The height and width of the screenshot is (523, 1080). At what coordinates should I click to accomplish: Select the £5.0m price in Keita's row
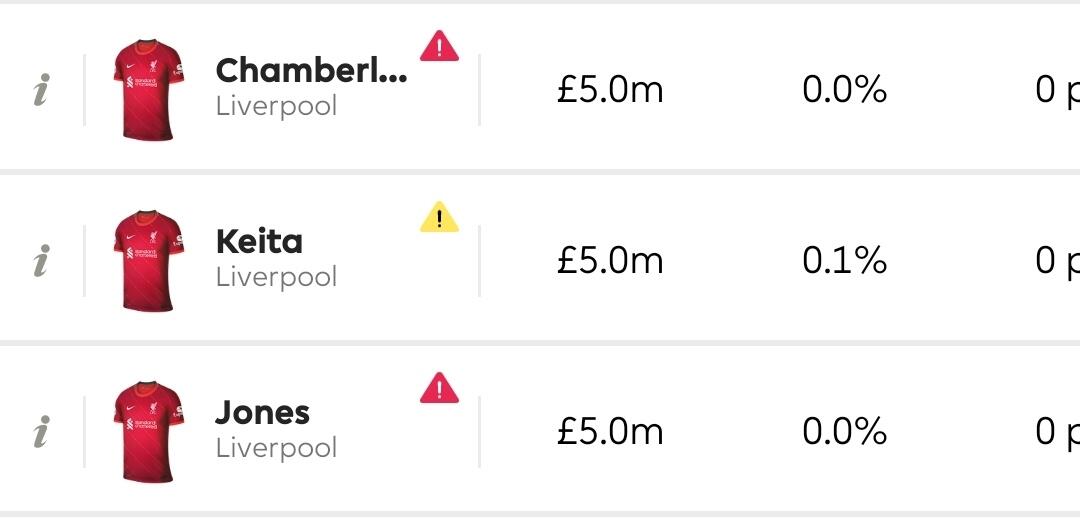coord(610,262)
